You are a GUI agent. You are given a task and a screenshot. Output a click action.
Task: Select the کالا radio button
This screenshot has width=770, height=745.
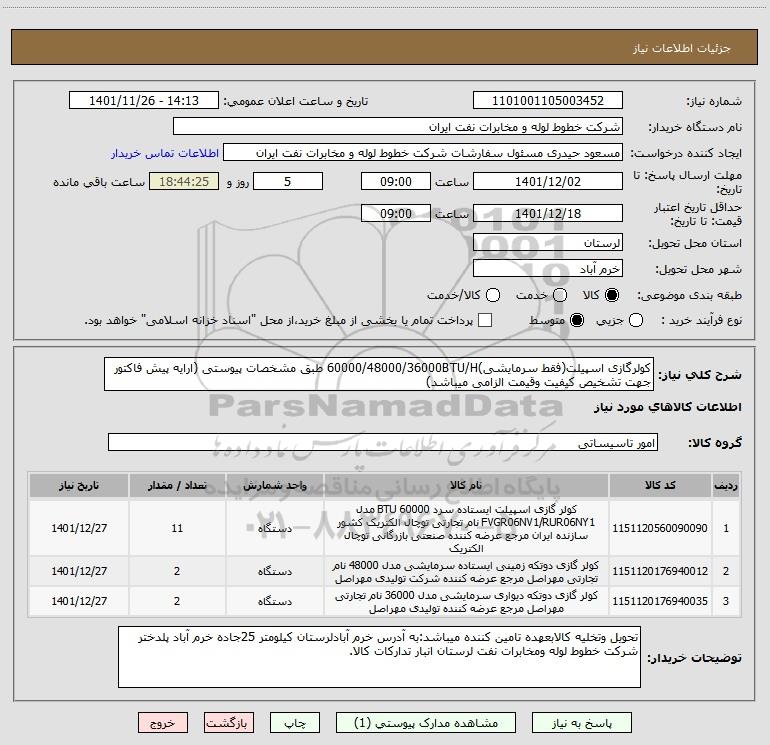click(x=612, y=295)
